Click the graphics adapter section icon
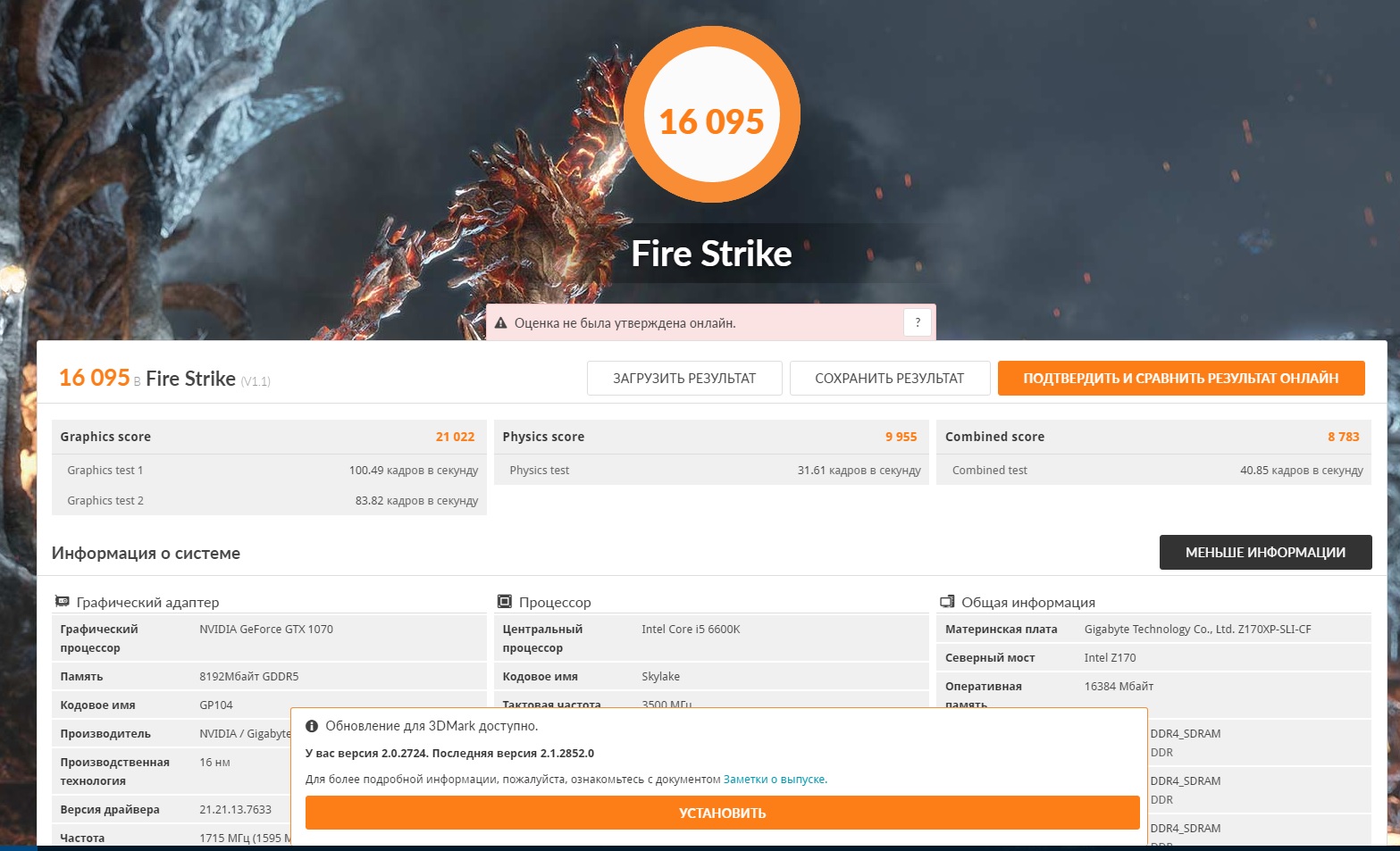Viewport: 1400px width, 851px height. click(x=63, y=602)
